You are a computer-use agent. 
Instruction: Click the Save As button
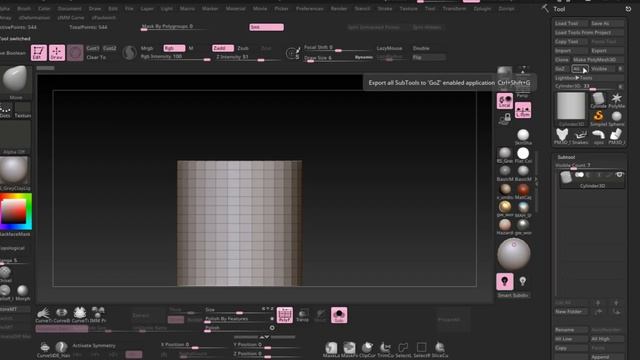coord(607,24)
